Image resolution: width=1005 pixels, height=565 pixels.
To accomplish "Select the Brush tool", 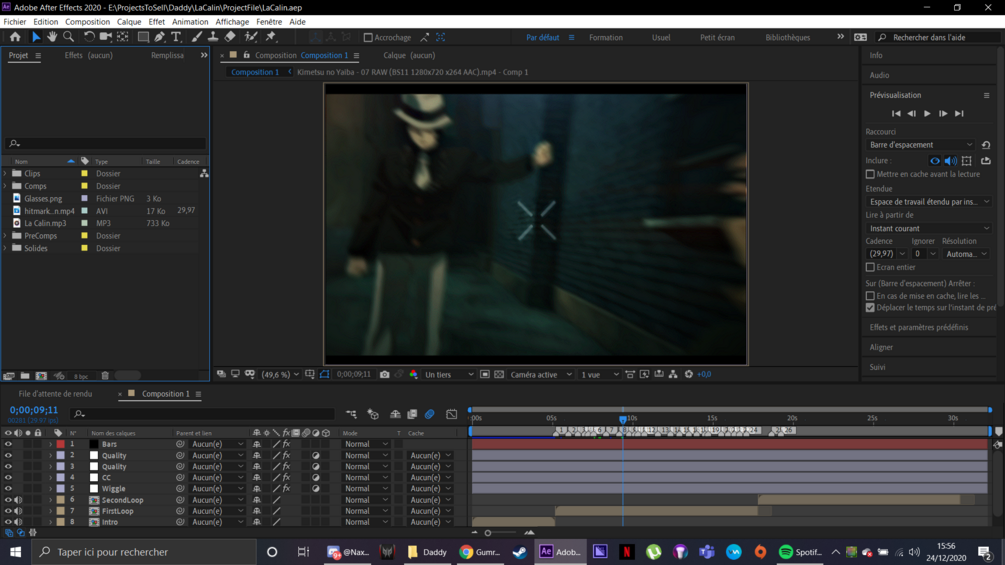I will tap(197, 37).
